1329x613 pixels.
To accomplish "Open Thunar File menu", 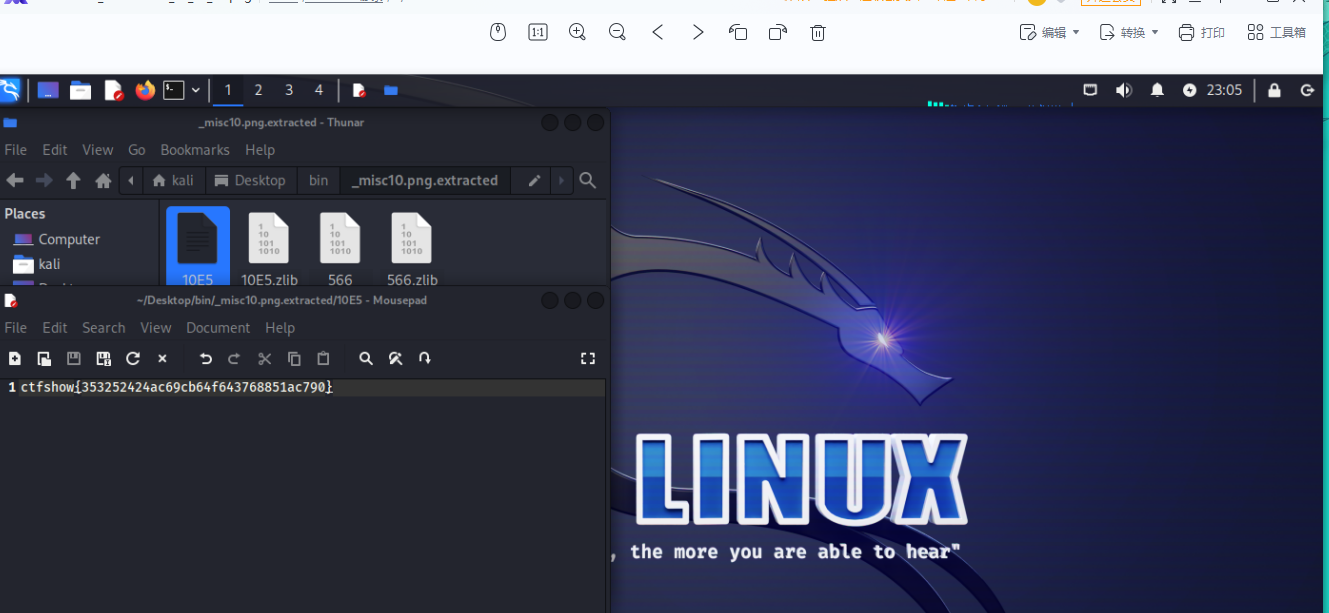I will coord(16,150).
